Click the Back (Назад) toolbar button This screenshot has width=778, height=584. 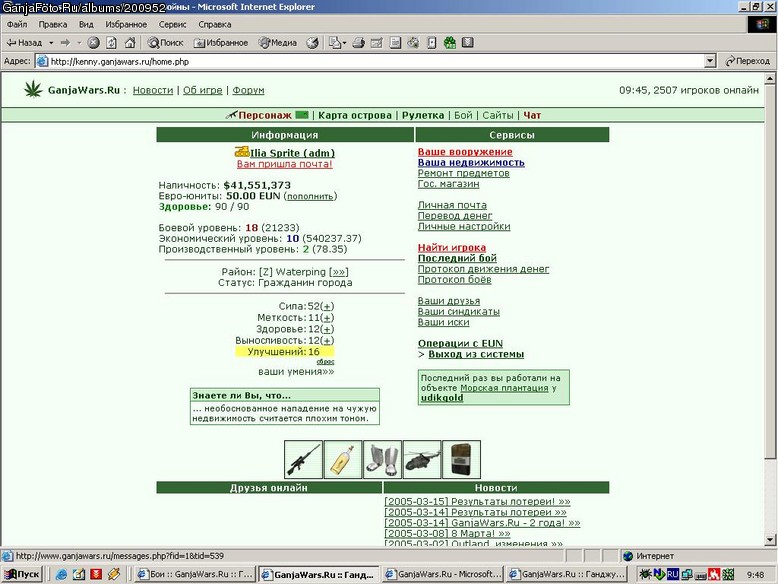[x=23, y=43]
